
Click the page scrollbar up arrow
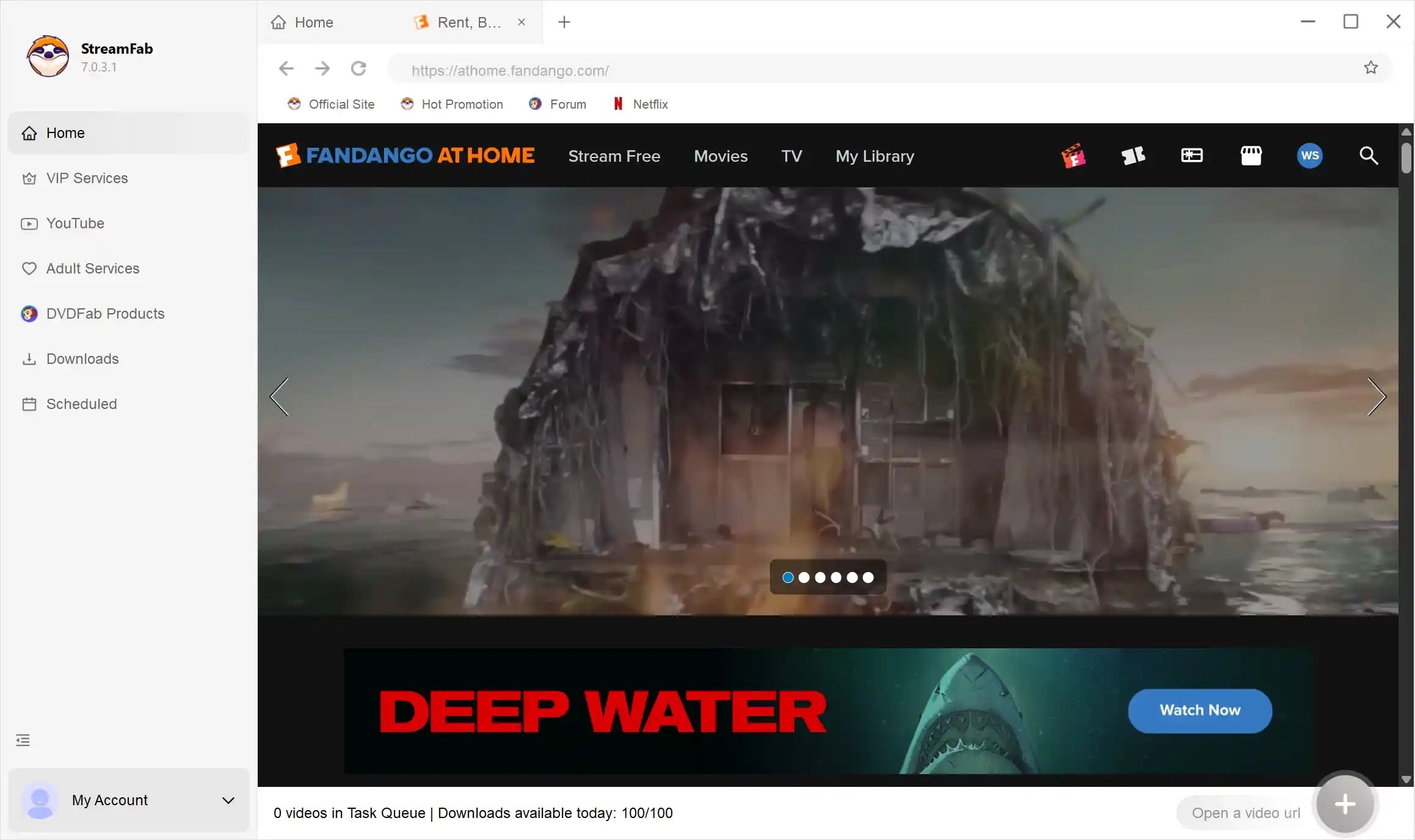(1406, 131)
